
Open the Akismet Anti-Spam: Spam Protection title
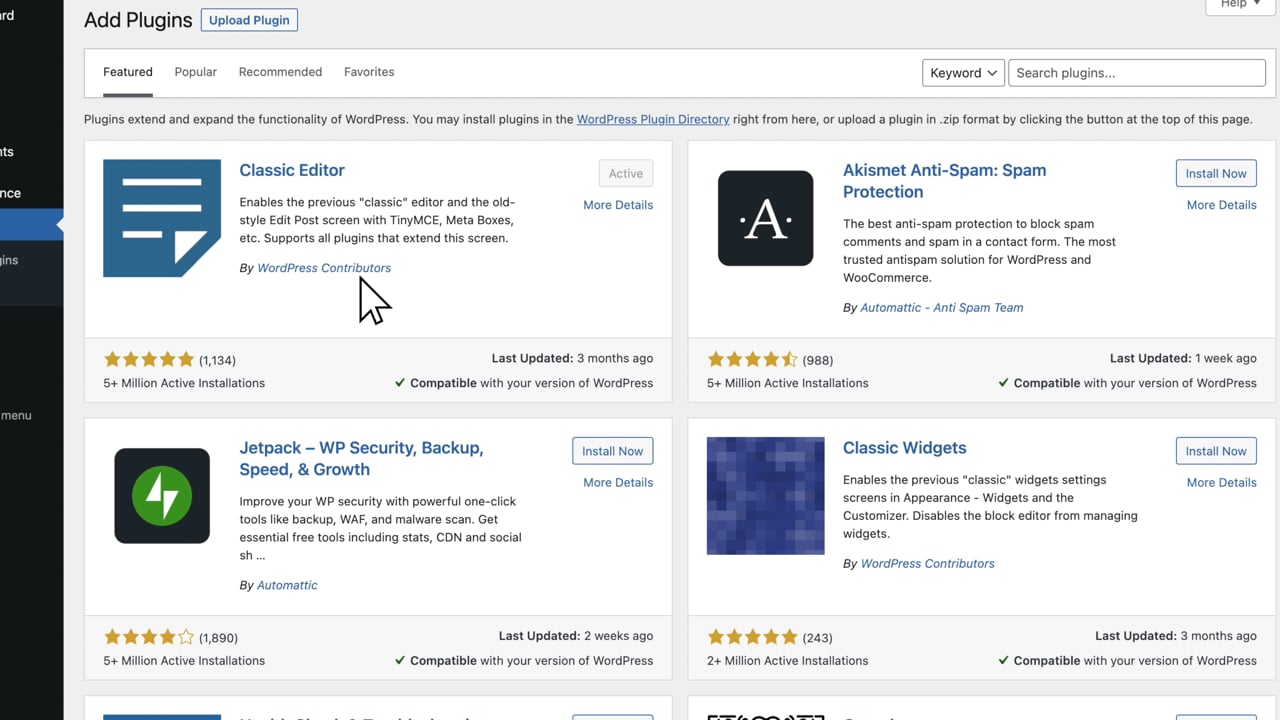[x=945, y=181]
